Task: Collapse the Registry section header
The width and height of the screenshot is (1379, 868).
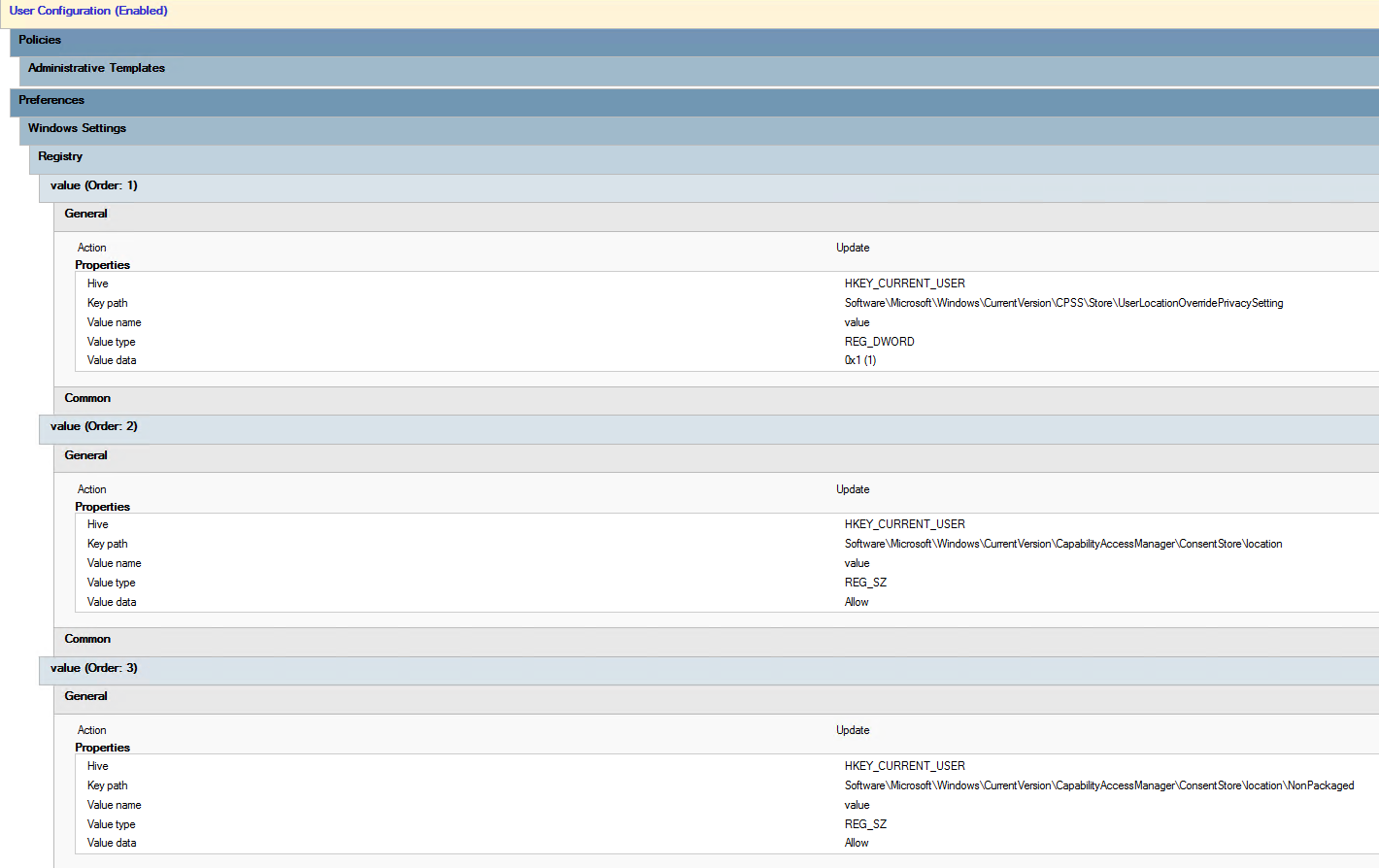Action: (x=60, y=156)
